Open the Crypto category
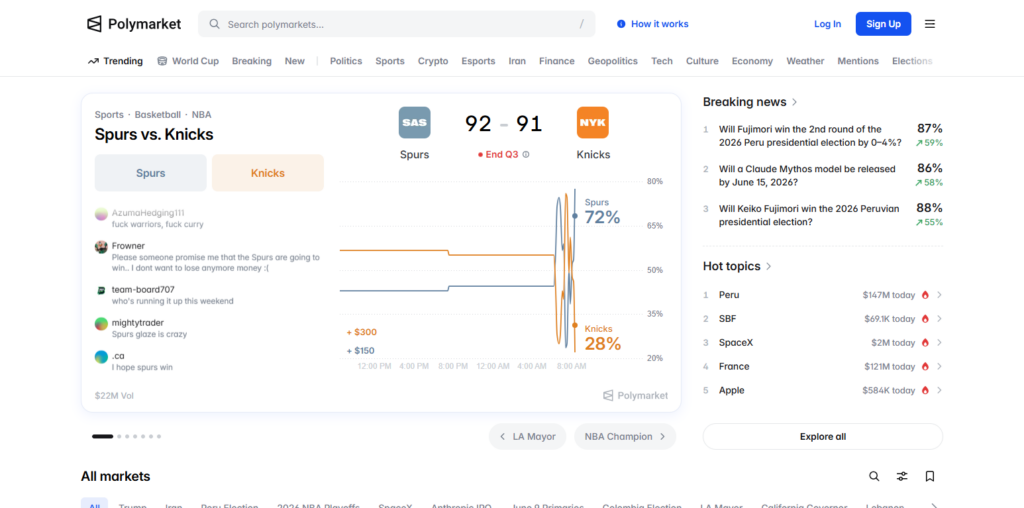The height and width of the screenshot is (508, 1024). [433, 61]
